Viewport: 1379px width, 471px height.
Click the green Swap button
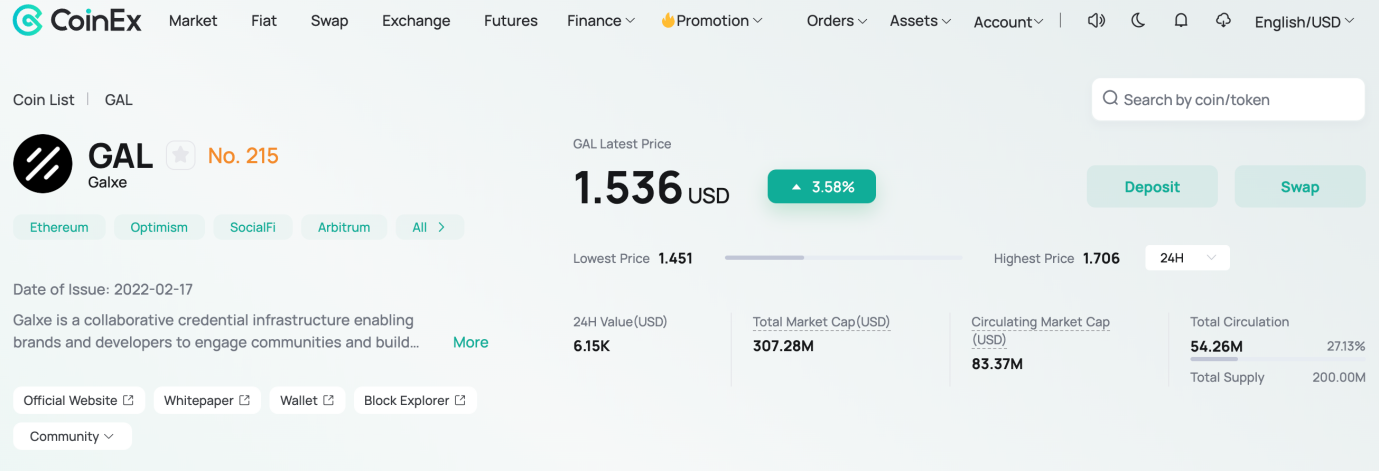1300,187
